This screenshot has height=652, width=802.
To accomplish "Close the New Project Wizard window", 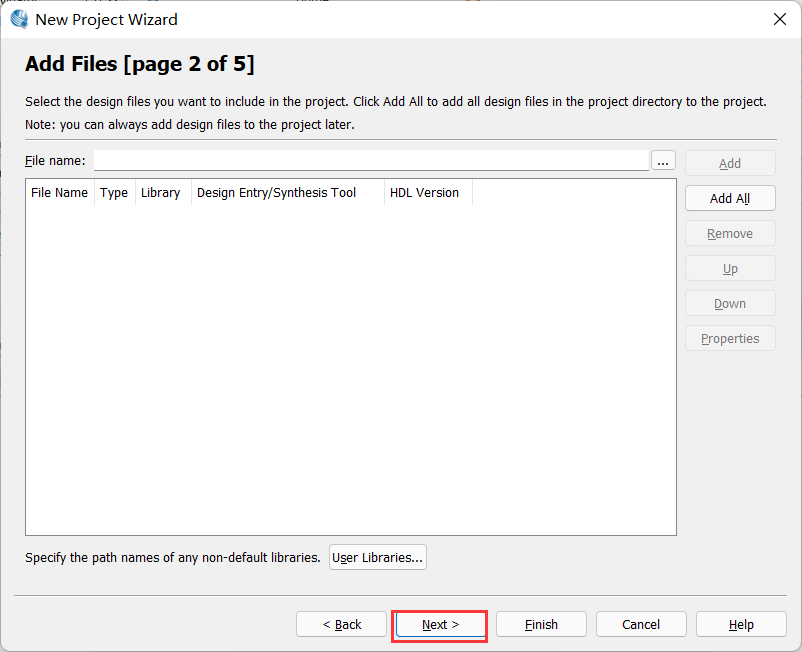I will [779, 19].
